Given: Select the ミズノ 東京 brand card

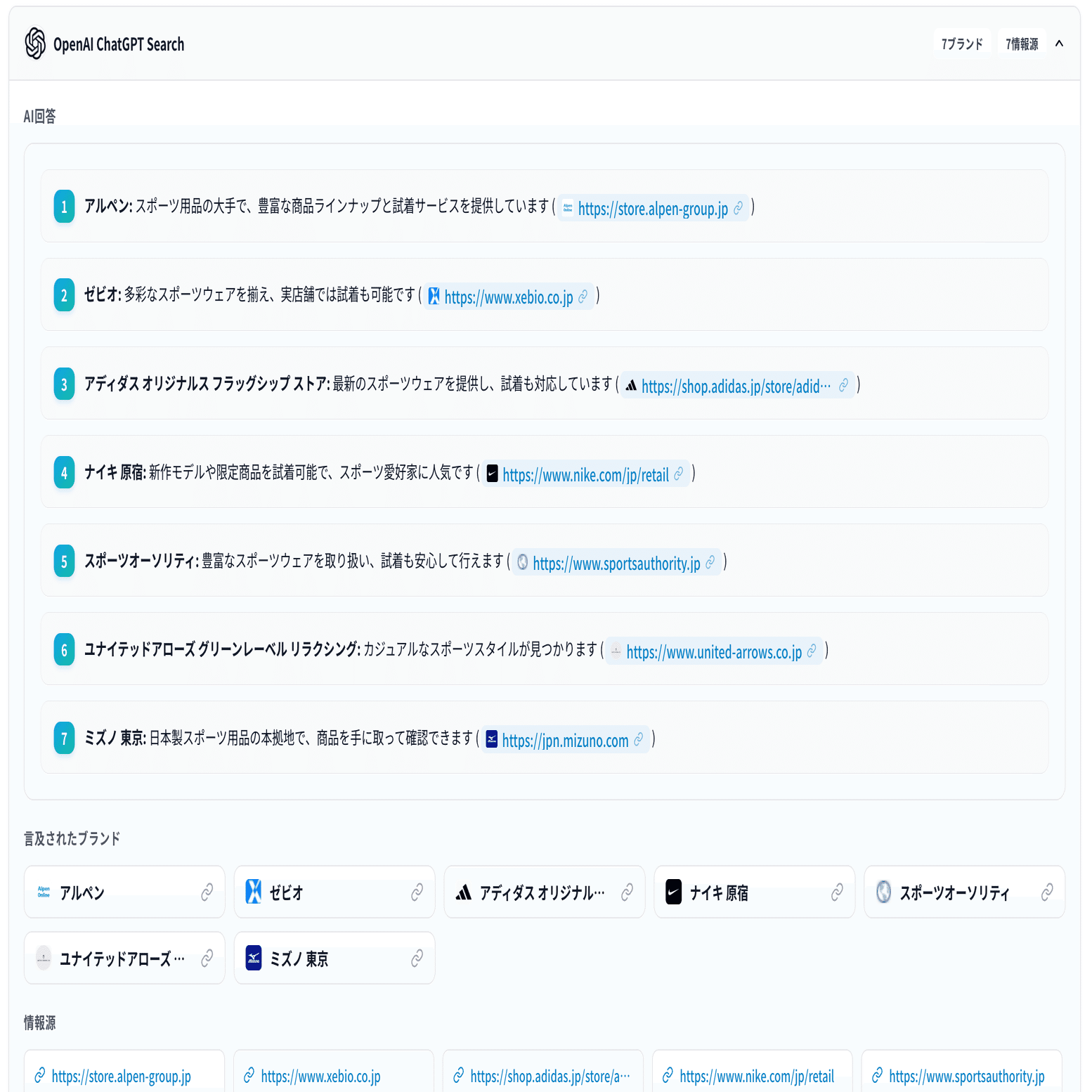Looking at the screenshot, I should pyautogui.click(x=334, y=958).
